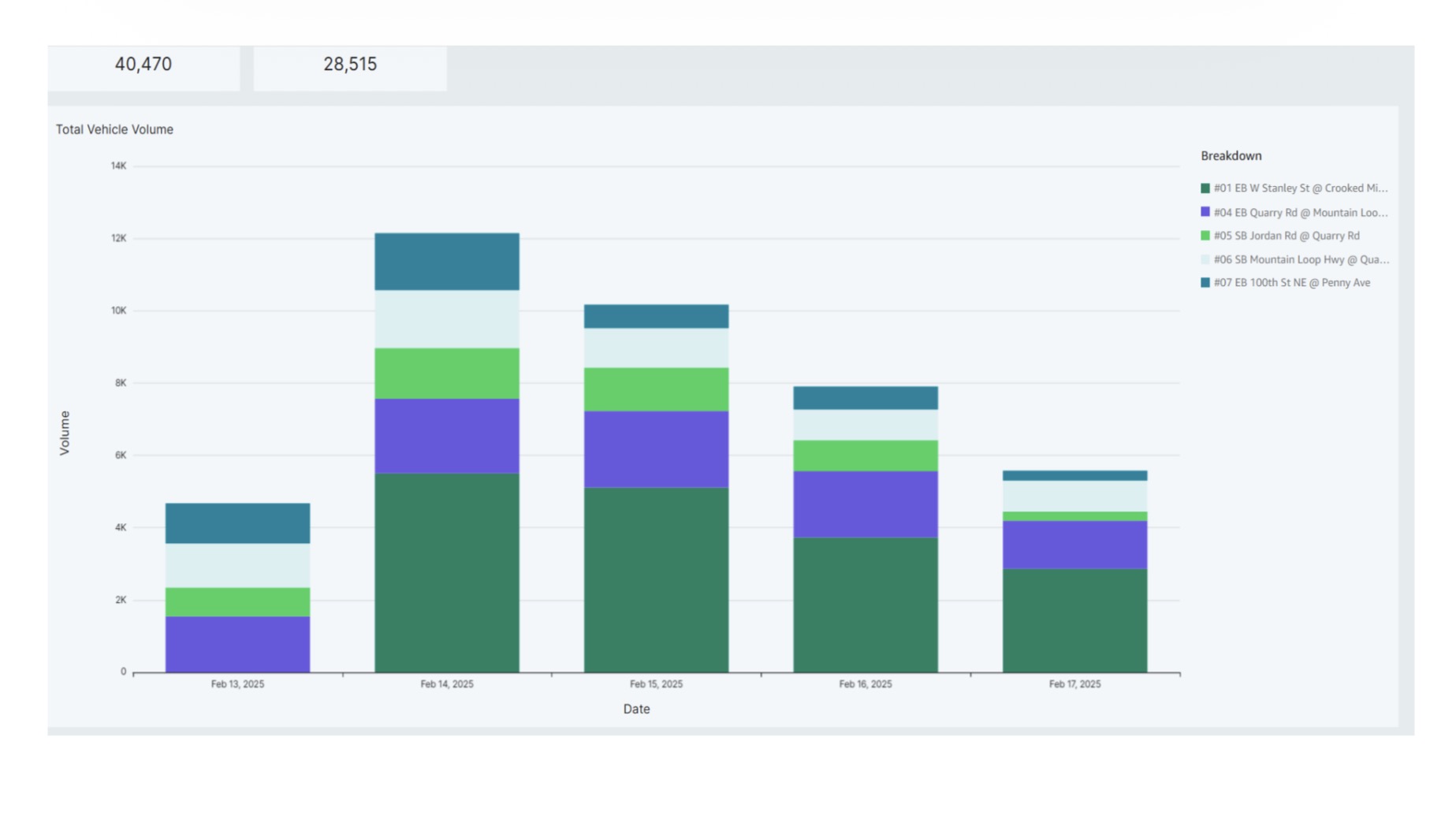Click the #06 SB Mountain Loop Hwy legend swatch
Viewport: 1456px width, 826px height.
(1205, 259)
